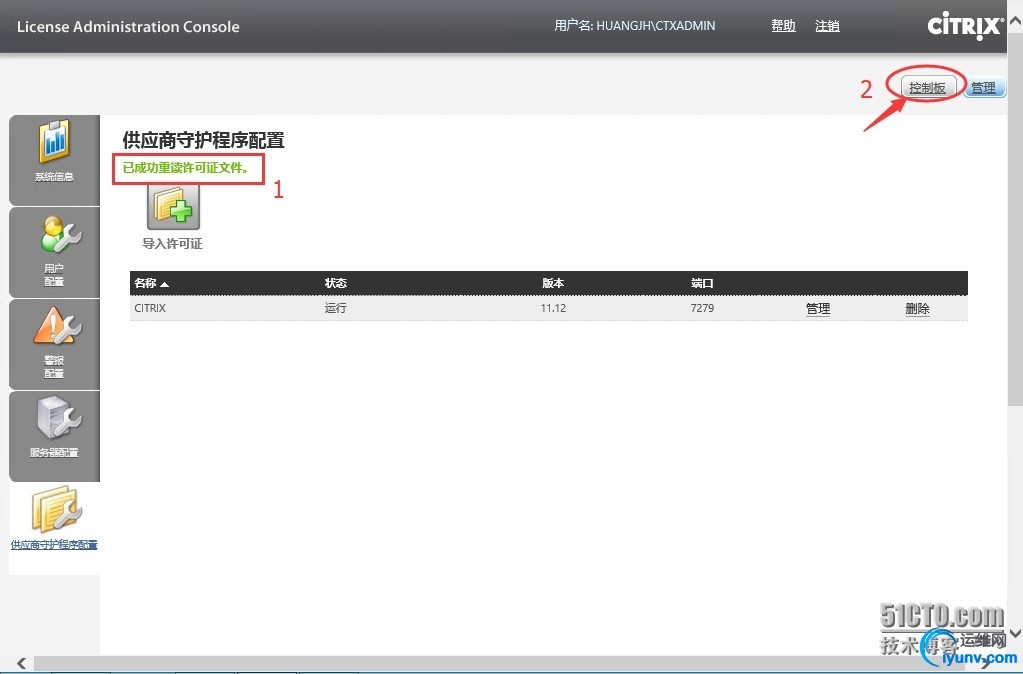This screenshot has height=674, width=1023.
Task: Open the User Configuration sidebar icon
Action: pyautogui.click(x=59, y=234)
